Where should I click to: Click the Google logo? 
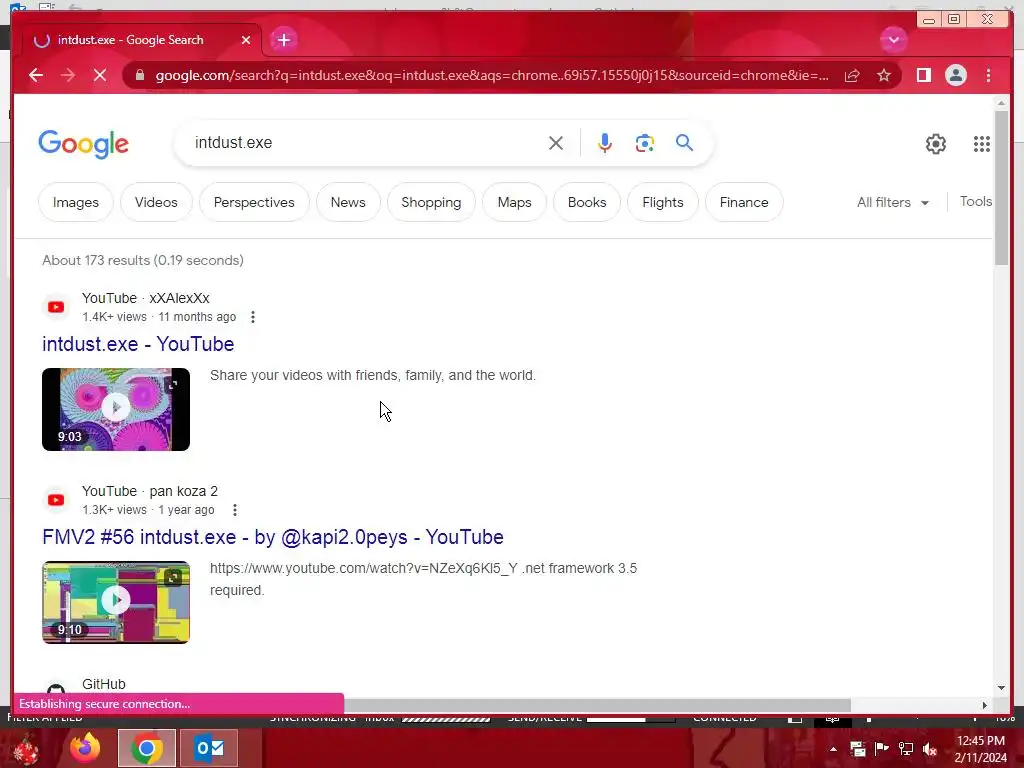tap(84, 144)
